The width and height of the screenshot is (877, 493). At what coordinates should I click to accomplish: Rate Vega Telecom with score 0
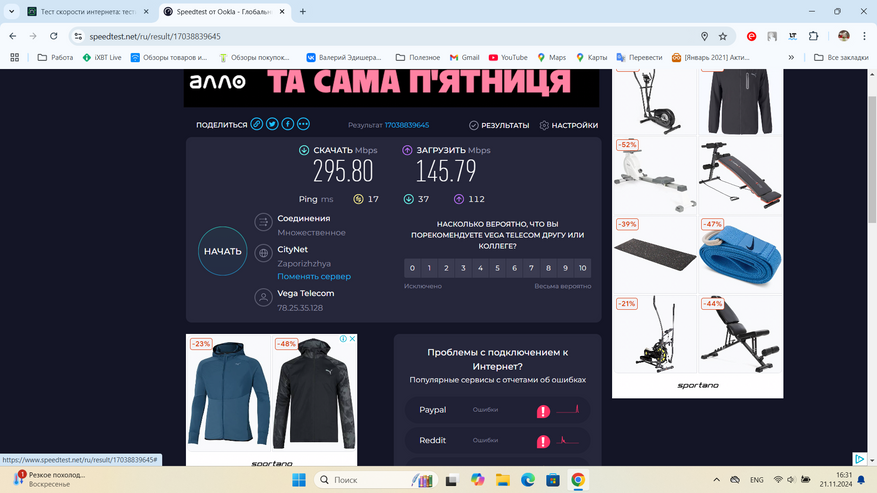(x=412, y=268)
